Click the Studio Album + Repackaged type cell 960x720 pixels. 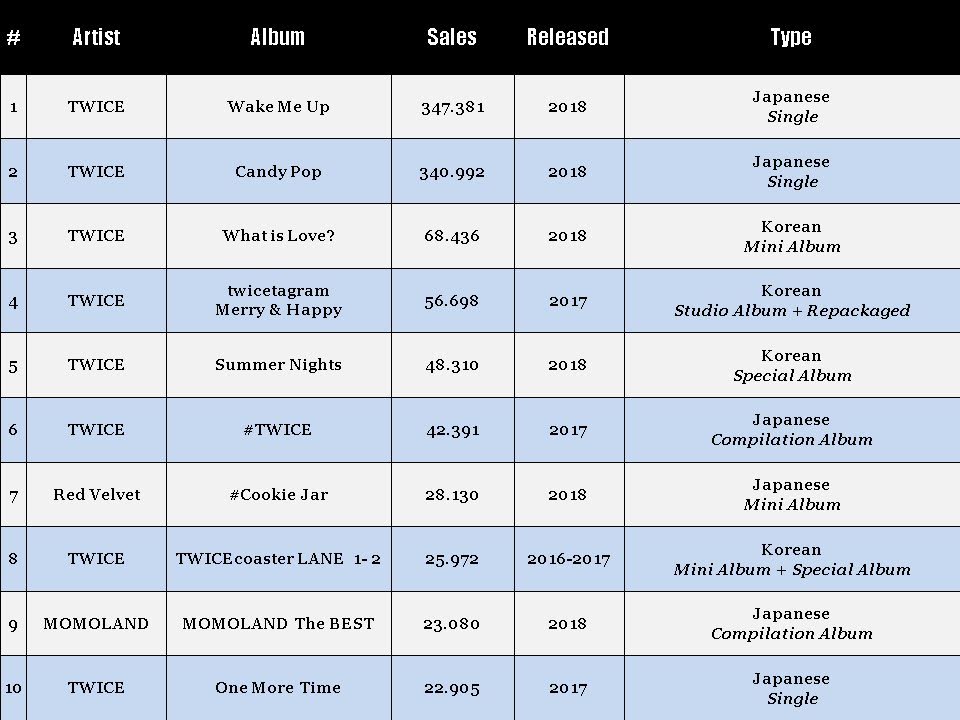click(x=792, y=301)
